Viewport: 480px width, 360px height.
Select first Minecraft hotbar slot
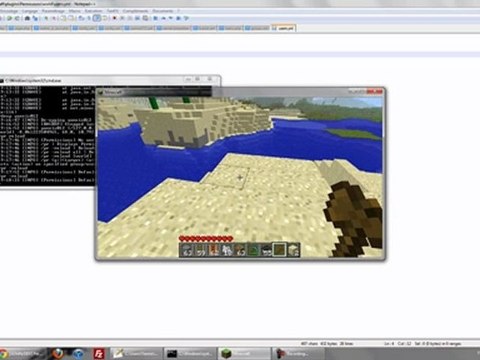[187, 250]
